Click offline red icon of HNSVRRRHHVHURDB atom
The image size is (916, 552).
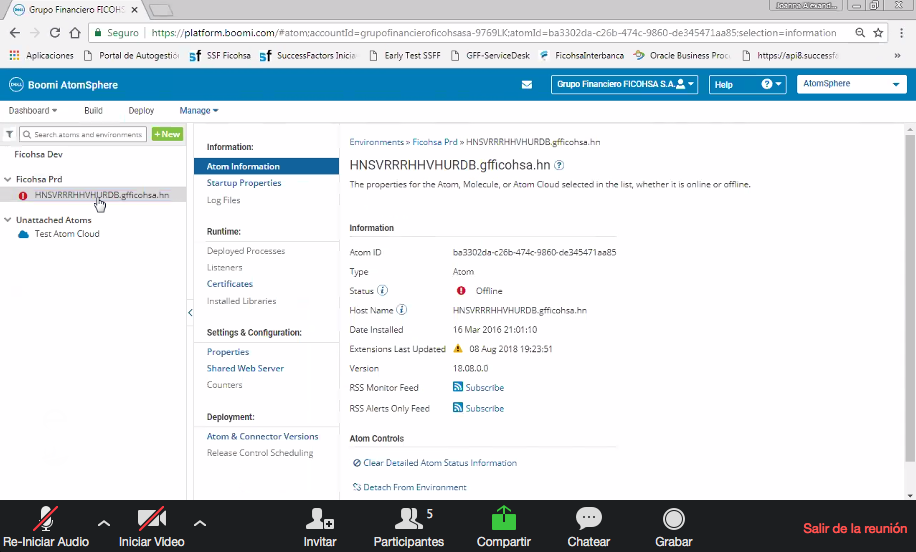coord(23,196)
